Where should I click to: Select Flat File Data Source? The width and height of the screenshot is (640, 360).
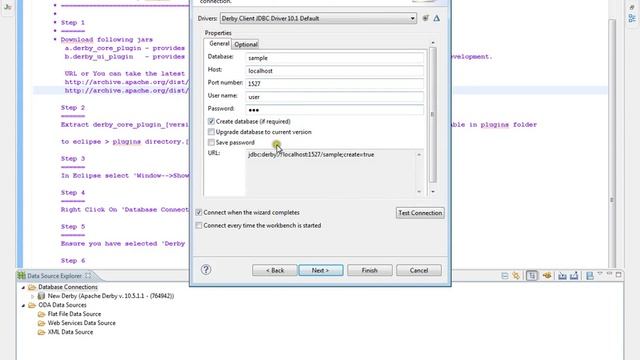pyautogui.click(x=74, y=314)
